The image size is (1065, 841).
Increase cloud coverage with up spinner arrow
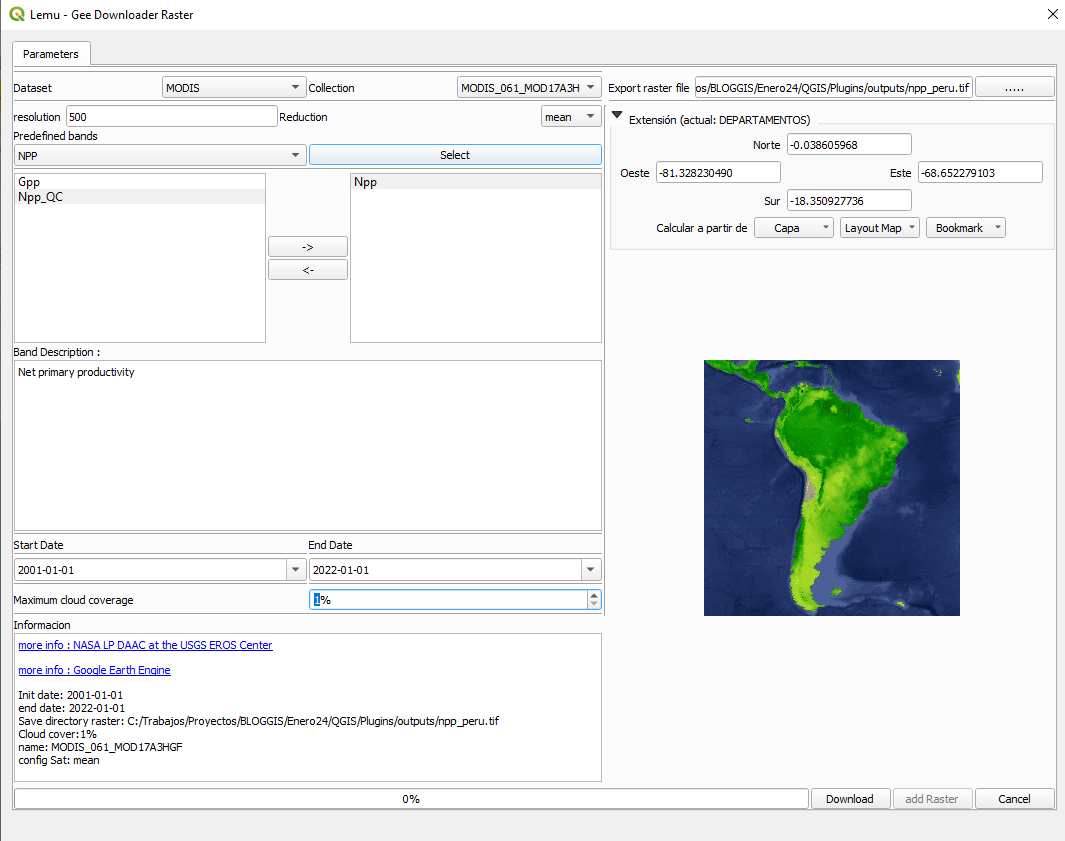pos(594,595)
